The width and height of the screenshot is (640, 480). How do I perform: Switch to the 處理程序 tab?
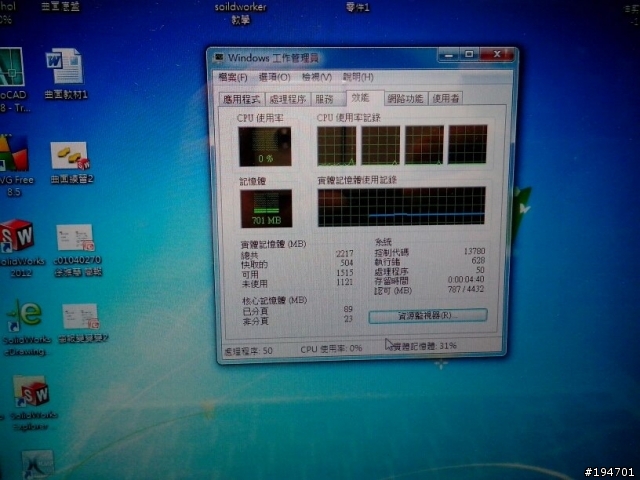(288, 99)
